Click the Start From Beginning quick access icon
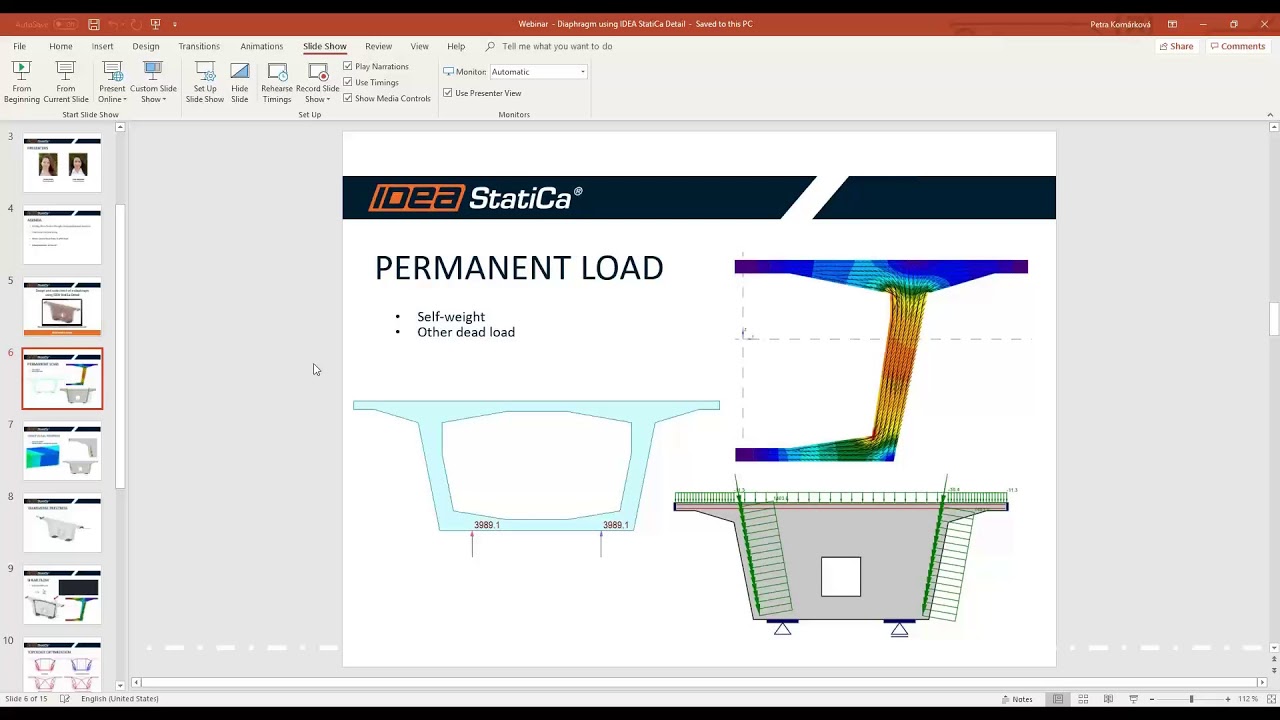 coord(155,24)
